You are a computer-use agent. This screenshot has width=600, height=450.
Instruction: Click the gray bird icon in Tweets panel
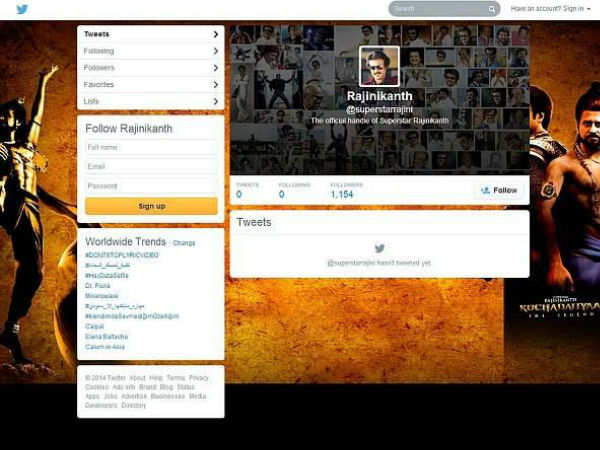379,248
